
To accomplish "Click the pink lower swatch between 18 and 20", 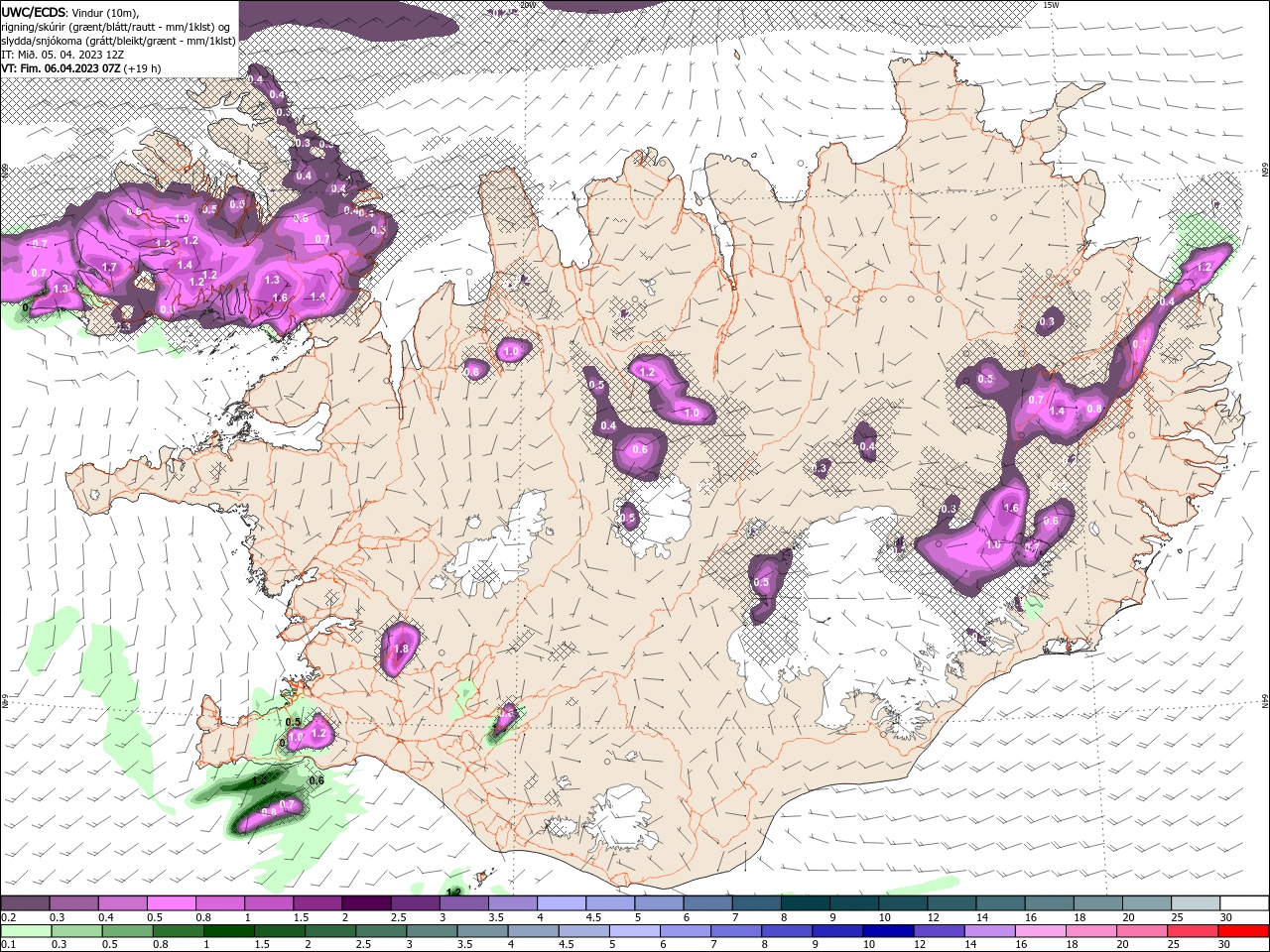I will click(1089, 931).
